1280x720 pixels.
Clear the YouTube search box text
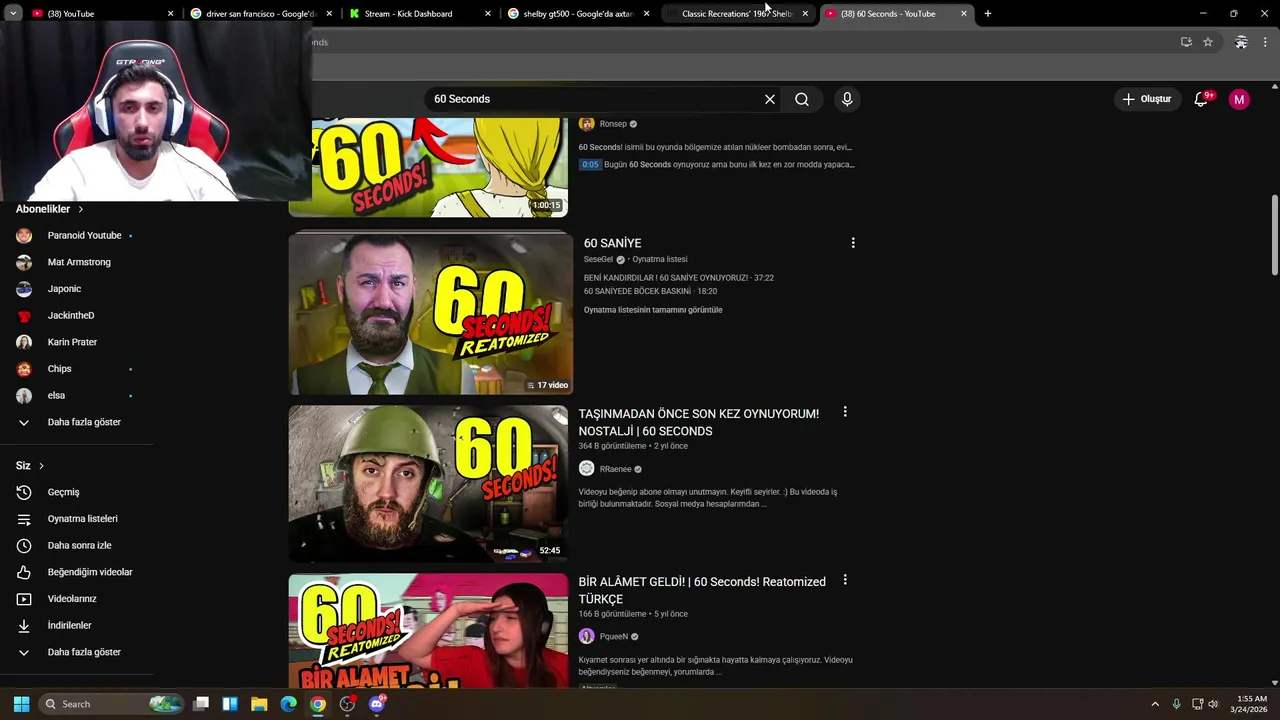click(x=770, y=99)
